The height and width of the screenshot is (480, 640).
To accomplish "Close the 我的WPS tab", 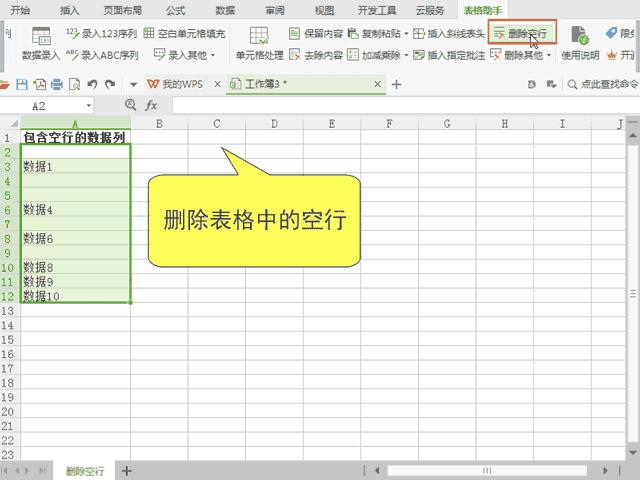I will pyautogui.click(x=218, y=84).
